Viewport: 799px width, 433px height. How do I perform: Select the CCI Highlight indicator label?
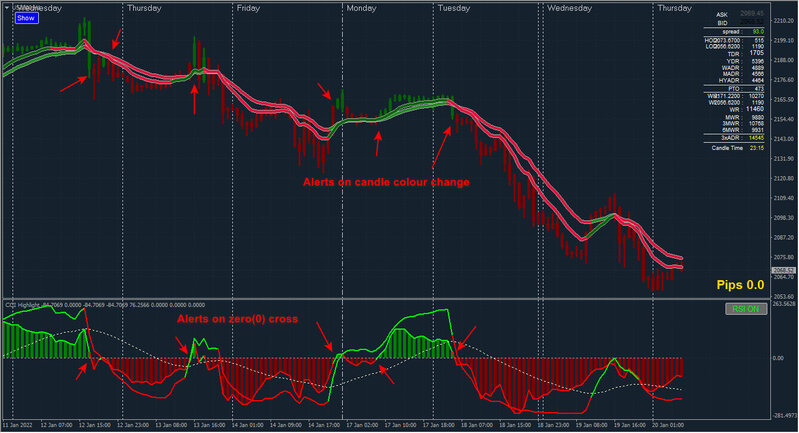[23, 305]
